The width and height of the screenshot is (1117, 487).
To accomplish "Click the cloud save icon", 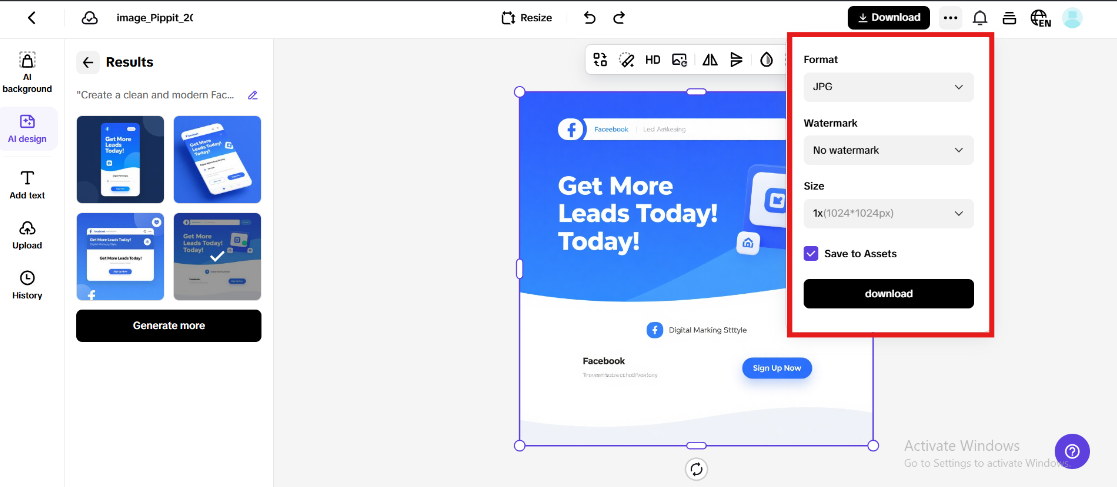I will (90, 18).
